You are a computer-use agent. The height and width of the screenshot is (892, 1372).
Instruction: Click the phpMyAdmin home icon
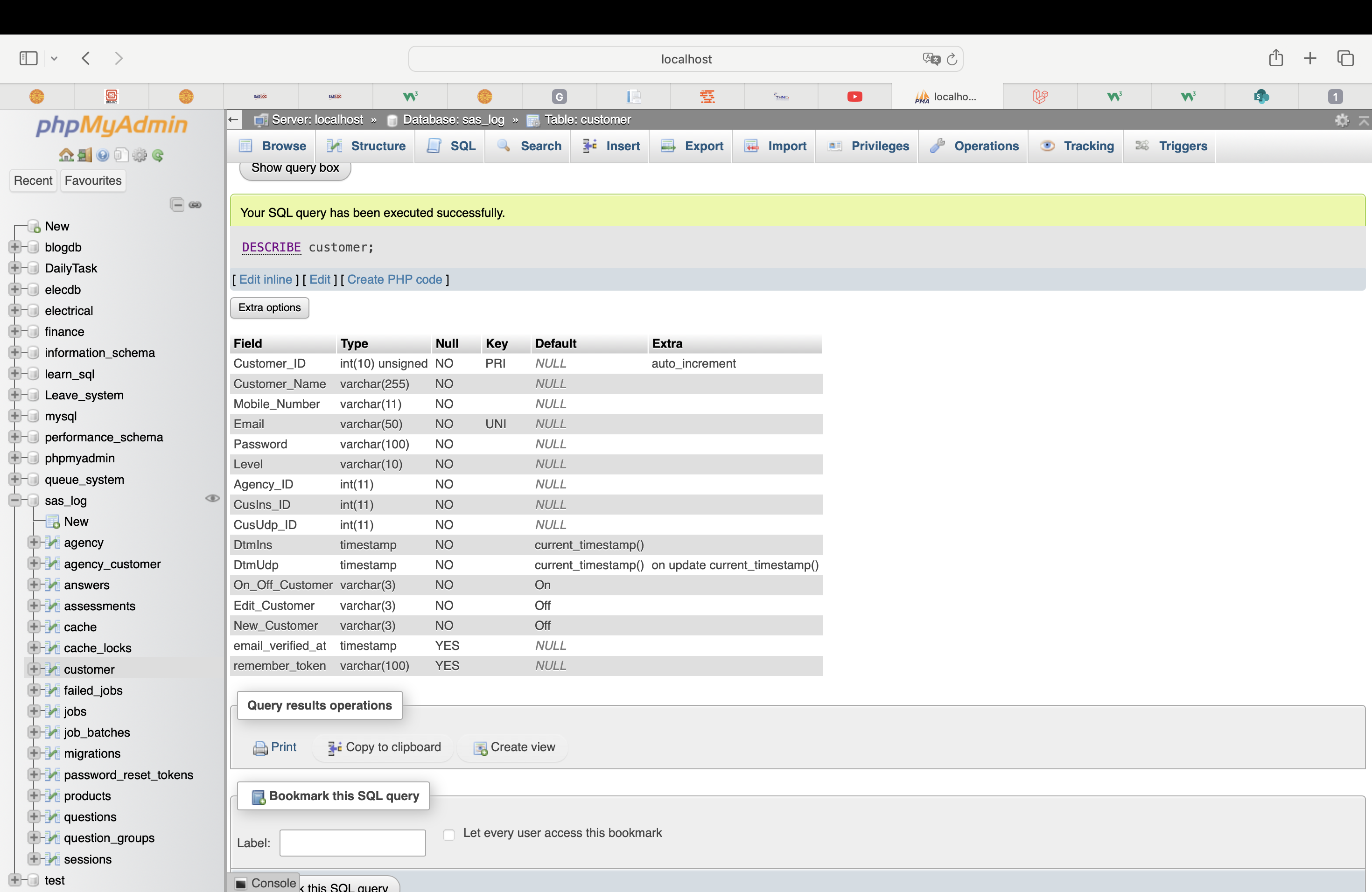(x=66, y=155)
